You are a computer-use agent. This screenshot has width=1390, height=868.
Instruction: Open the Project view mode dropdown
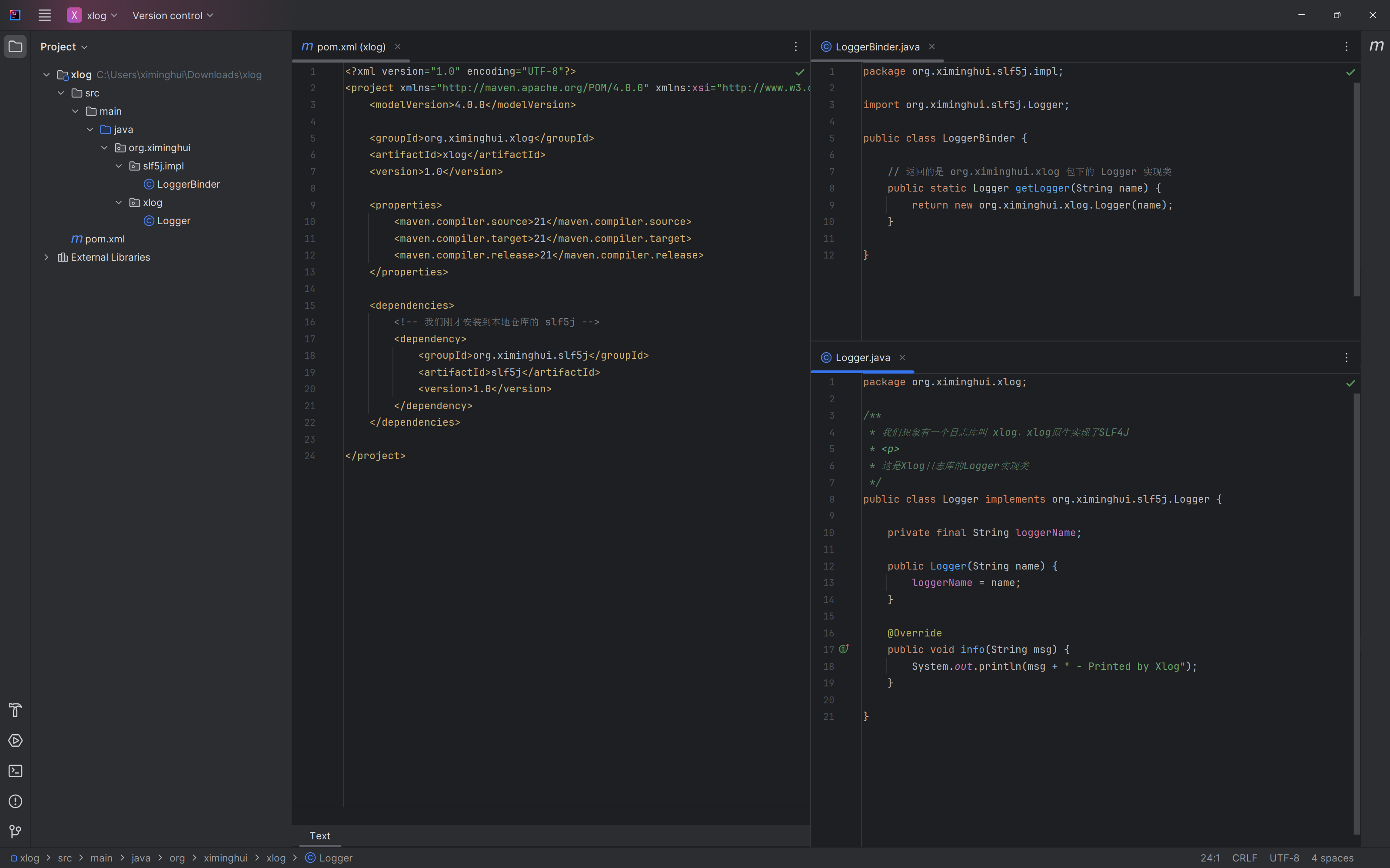pos(64,46)
